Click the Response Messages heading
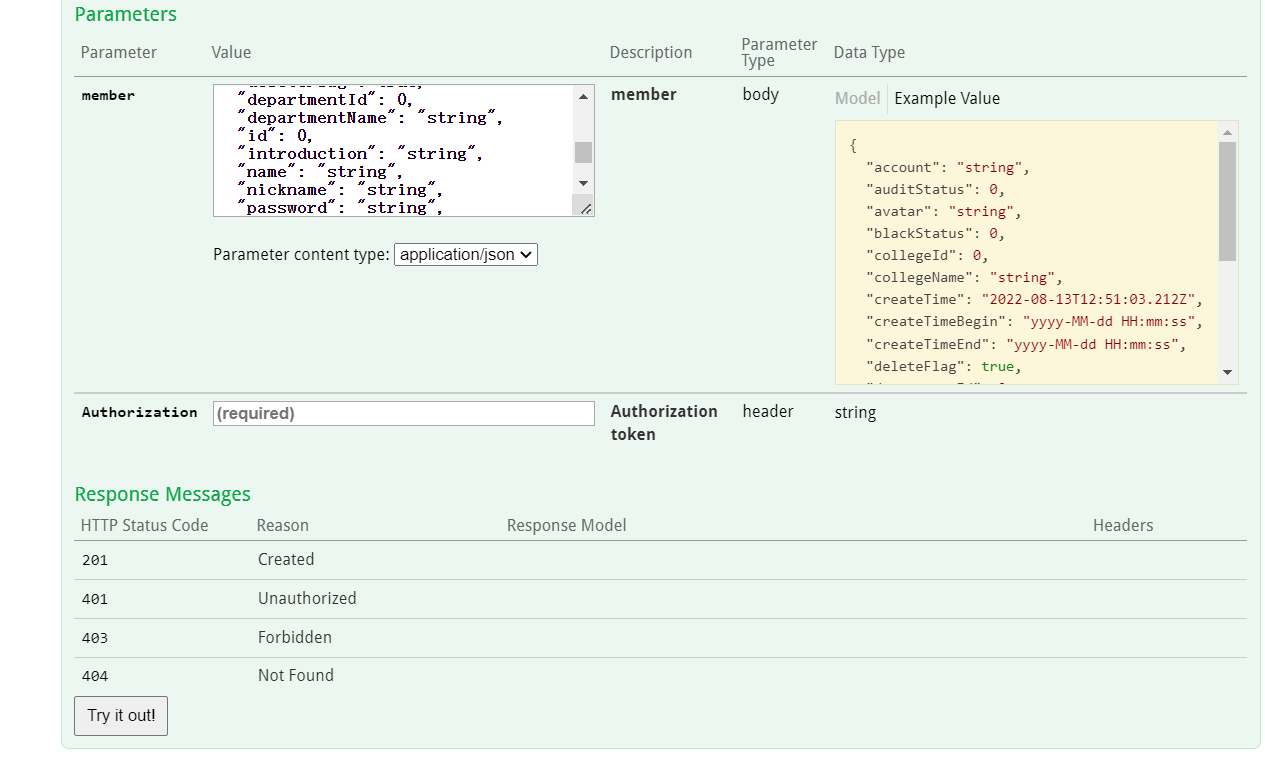This screenshot has height=770, width=1265. pos(162,494)
